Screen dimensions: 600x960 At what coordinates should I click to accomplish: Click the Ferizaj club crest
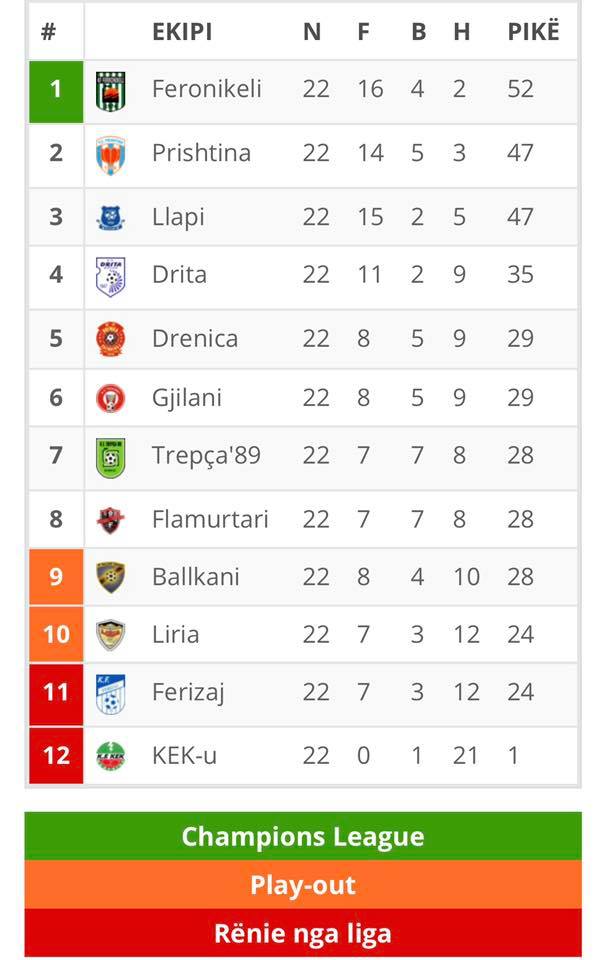[111, 694]
